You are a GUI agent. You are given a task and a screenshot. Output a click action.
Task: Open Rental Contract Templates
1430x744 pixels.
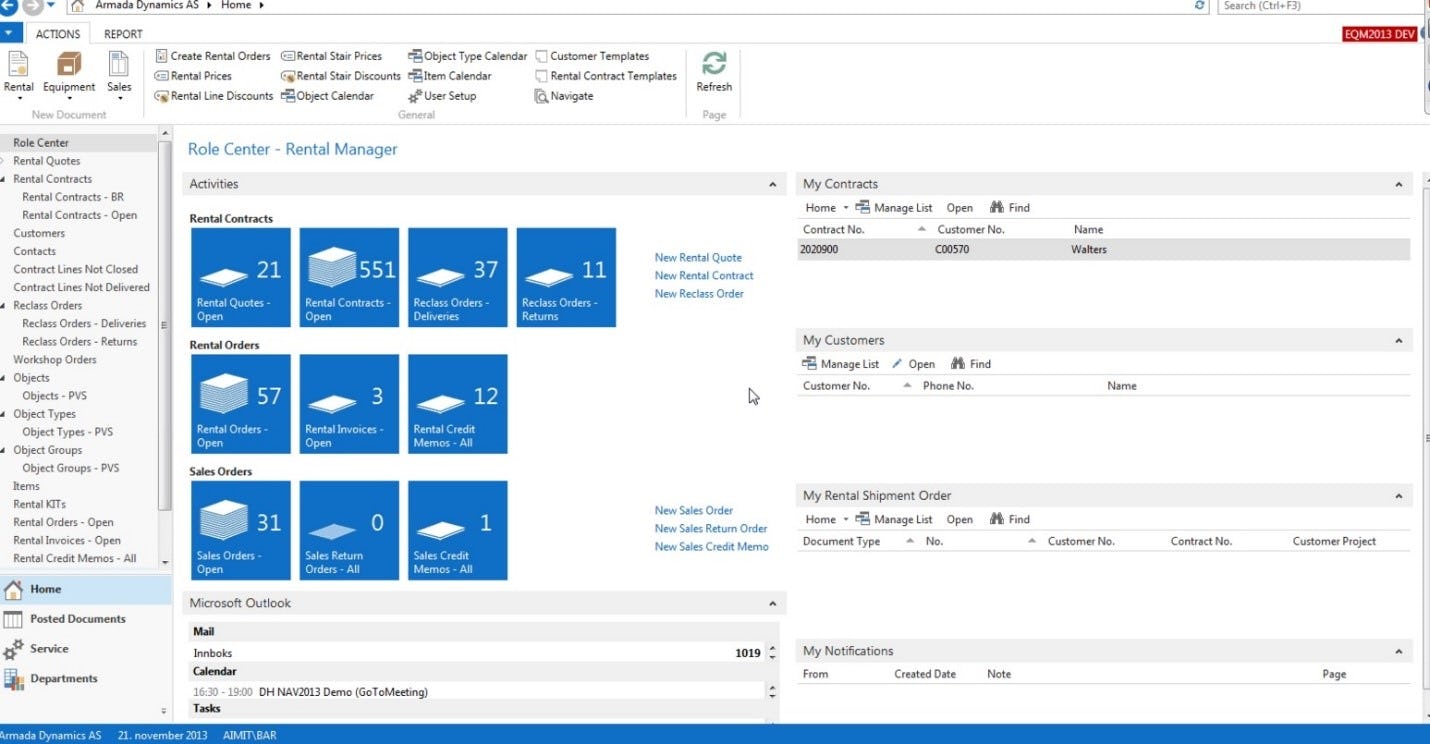pos(606,76)
